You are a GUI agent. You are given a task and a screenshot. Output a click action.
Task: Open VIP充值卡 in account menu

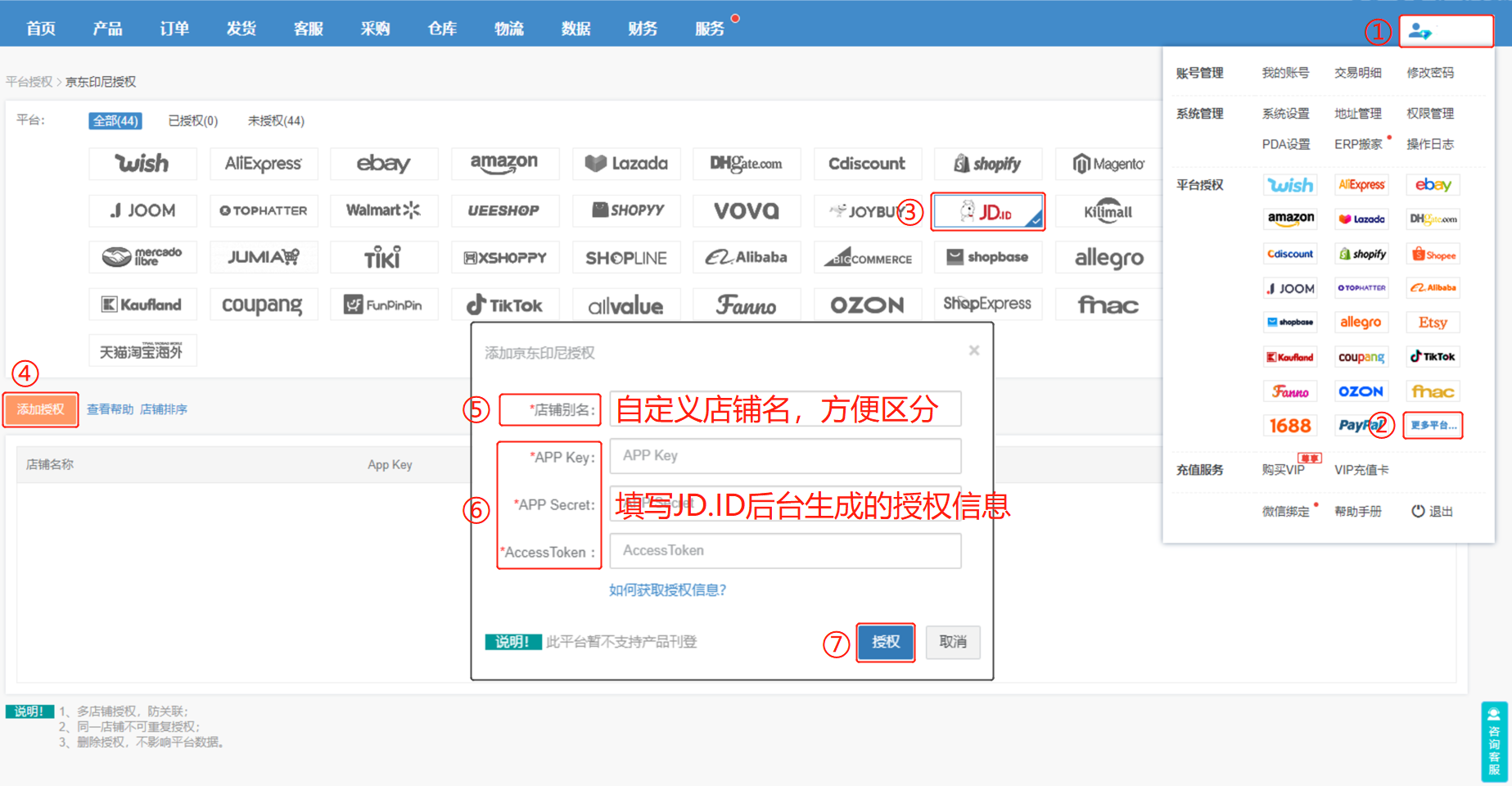pyautogui.click(x=1361, y=470)
